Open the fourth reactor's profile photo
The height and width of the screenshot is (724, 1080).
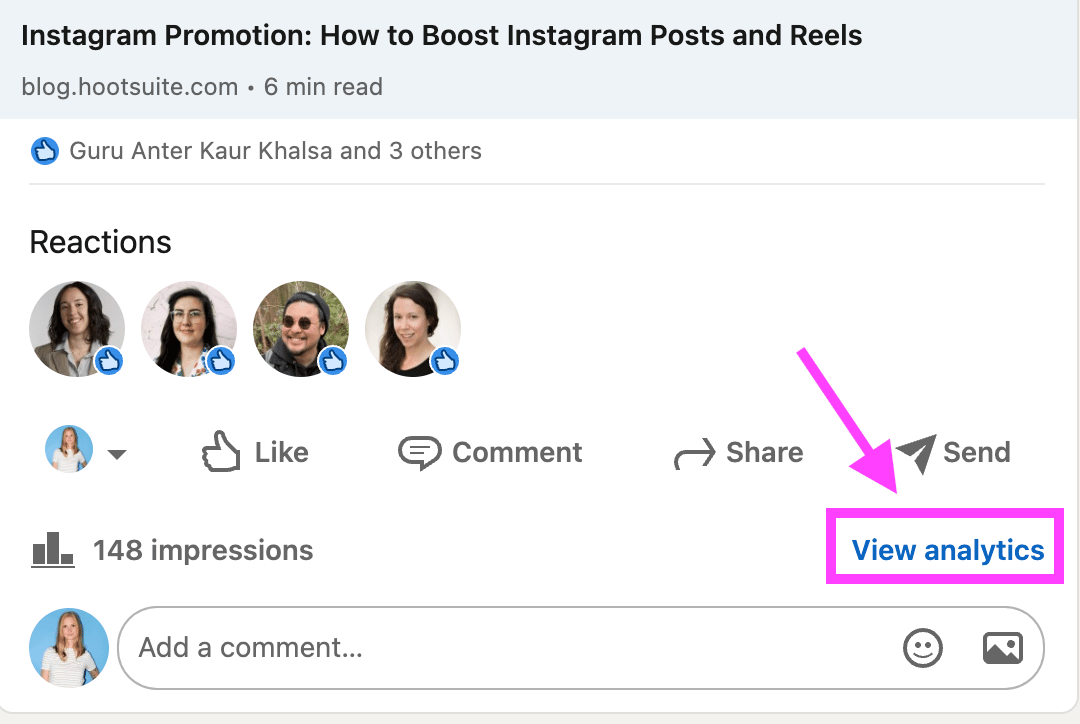click(413, 329)
